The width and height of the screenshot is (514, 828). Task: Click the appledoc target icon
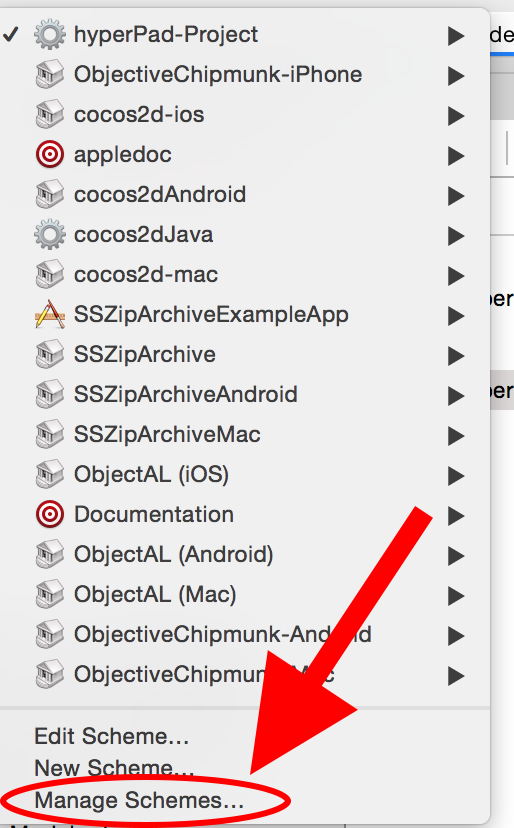pyautogui.click(x=50, y=155)
